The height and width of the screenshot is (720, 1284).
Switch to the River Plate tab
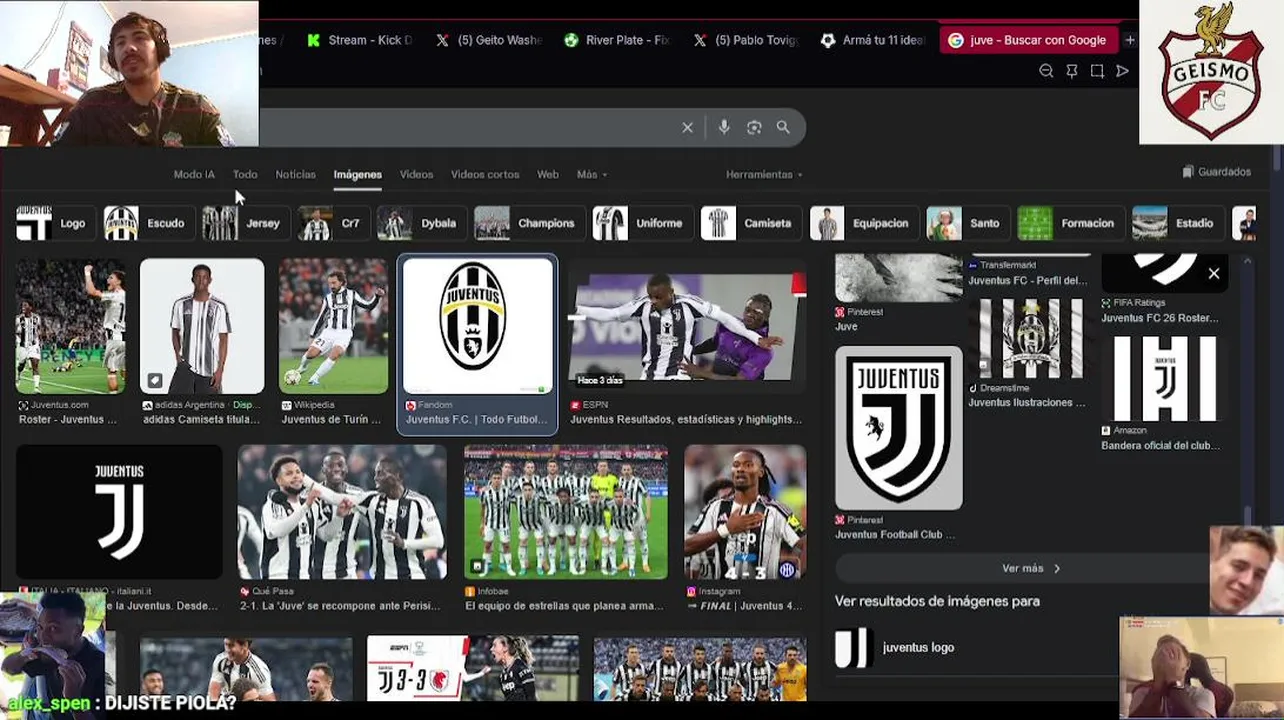pyautogui.click(x=617, y=40)
